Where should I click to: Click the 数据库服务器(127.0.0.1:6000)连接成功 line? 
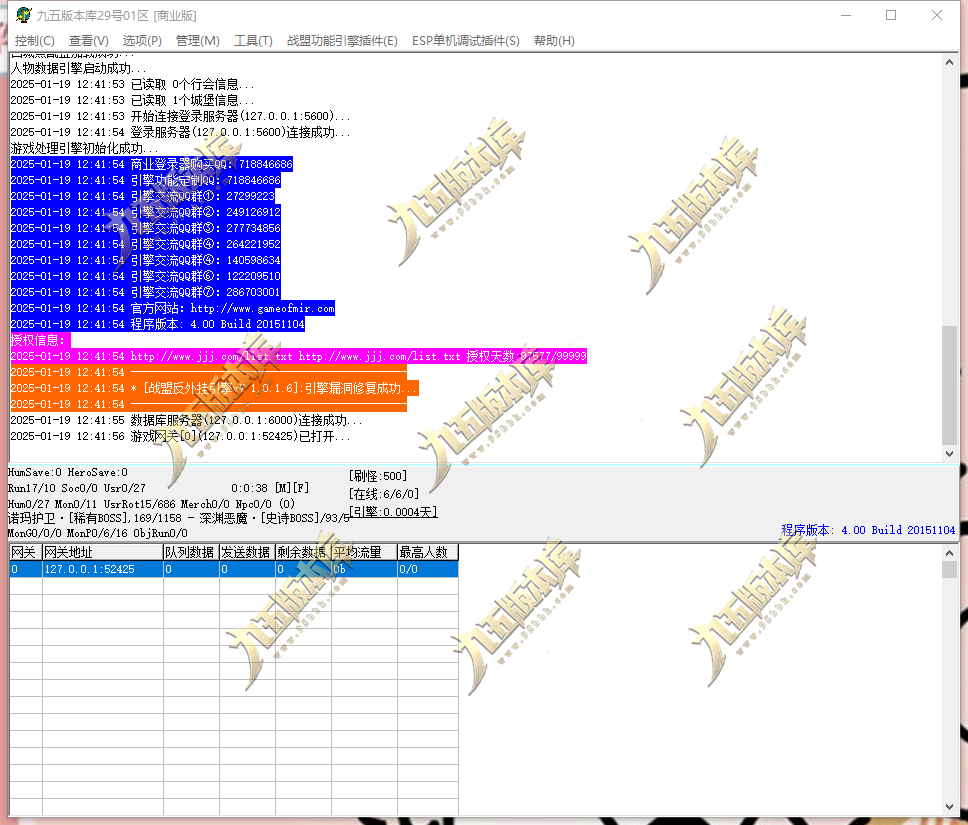(x=186, y=421)
